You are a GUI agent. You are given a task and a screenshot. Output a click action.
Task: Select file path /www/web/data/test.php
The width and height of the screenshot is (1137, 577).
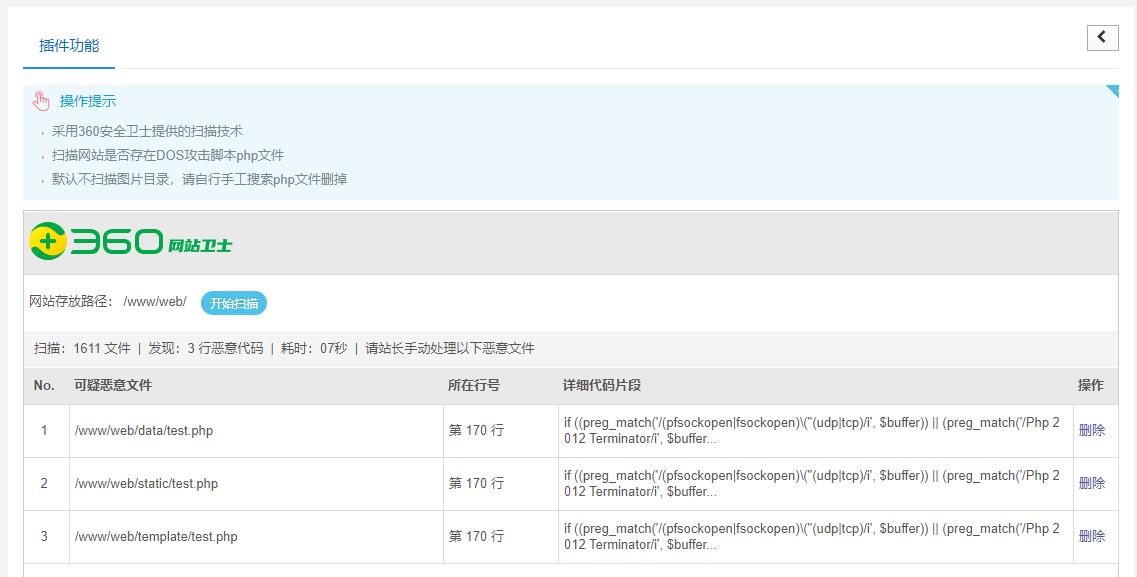(144, 431)
